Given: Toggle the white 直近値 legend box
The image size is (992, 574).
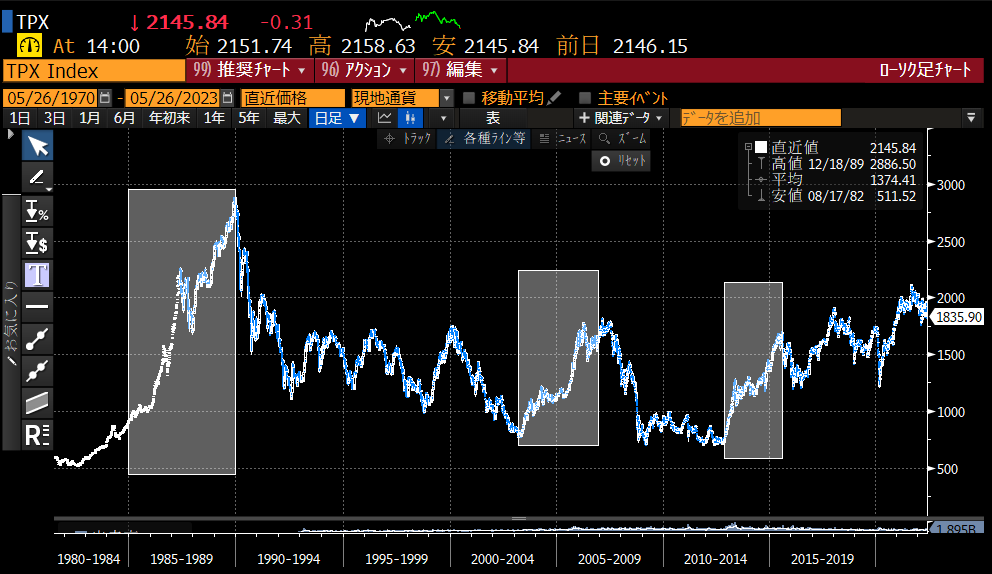Looking at the screenshot, I should click(x=761, y=147).
